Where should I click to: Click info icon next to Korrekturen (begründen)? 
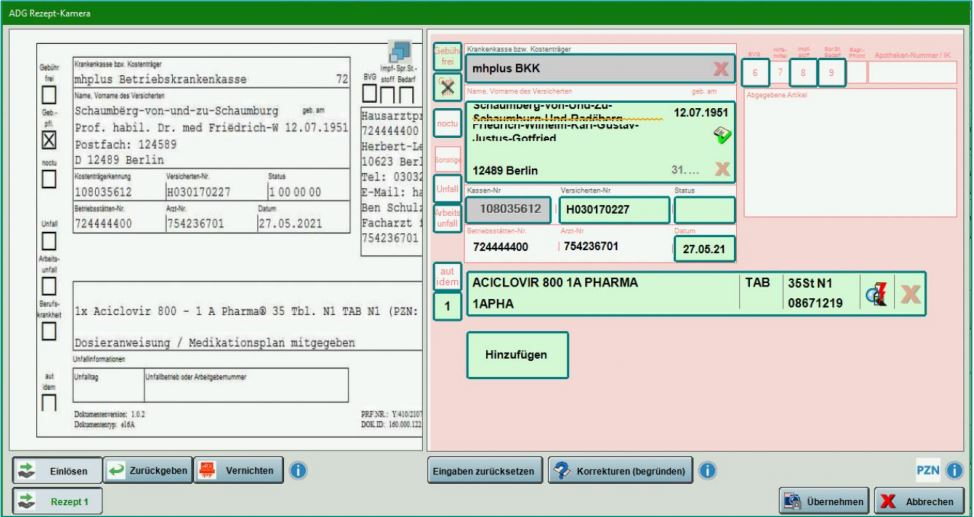pos(708,470)
